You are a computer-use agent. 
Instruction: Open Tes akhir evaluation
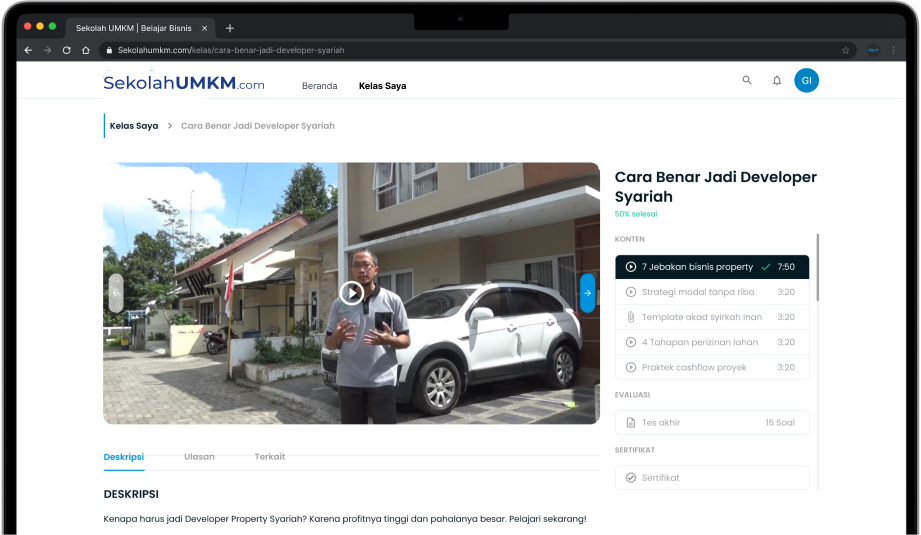pos(711,423)
